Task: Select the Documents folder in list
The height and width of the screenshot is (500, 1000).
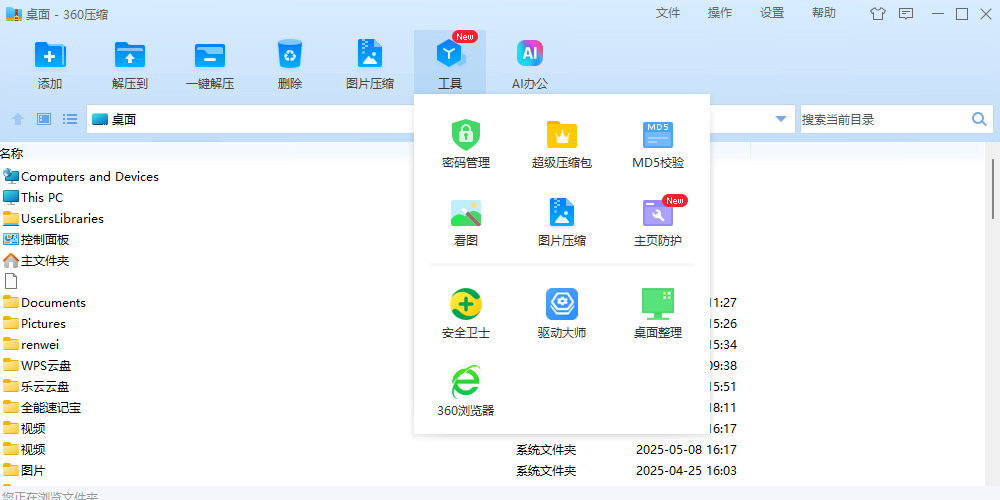Action: pyautogui.click(x=53, y=302)
